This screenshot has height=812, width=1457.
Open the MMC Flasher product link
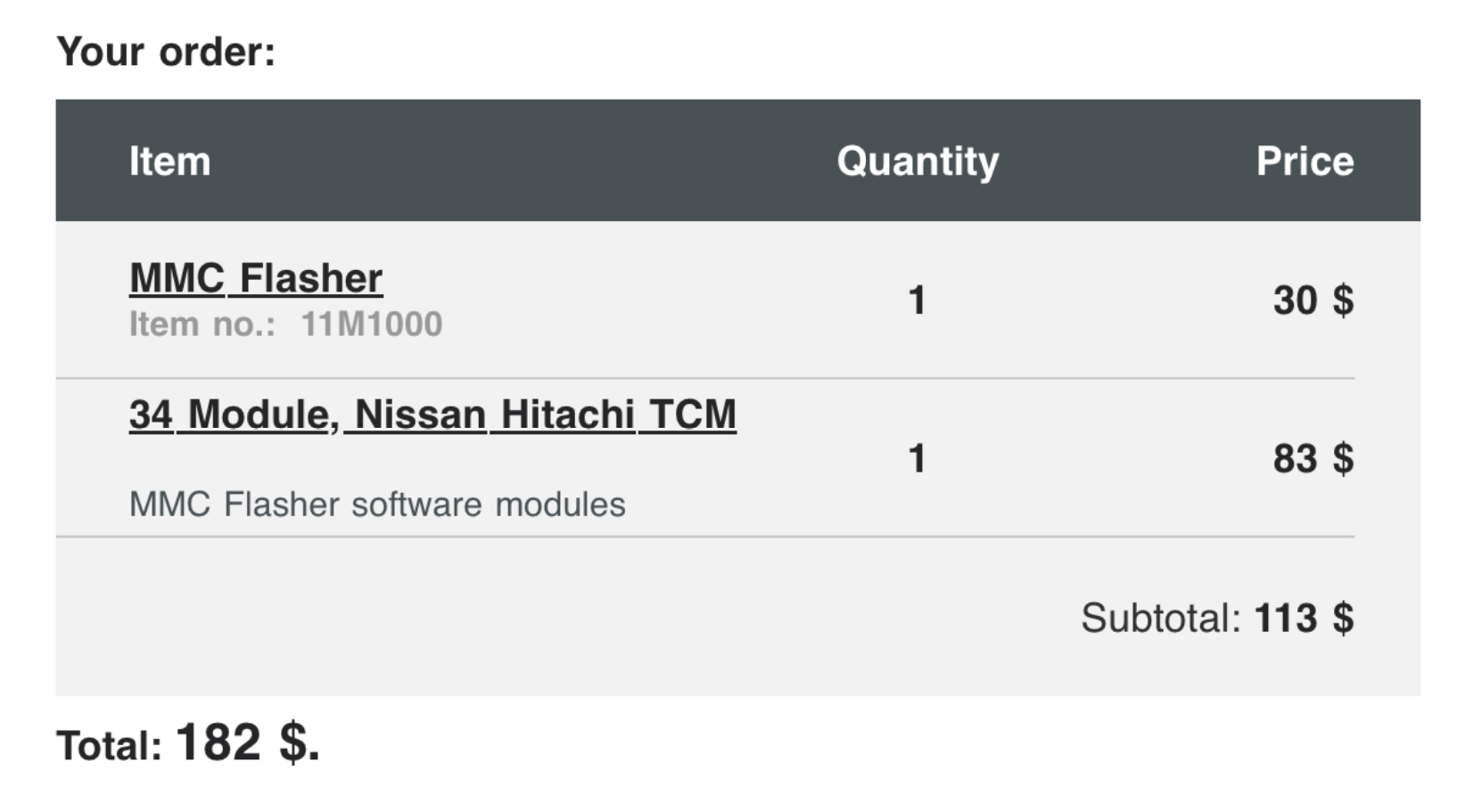(256, 278)
